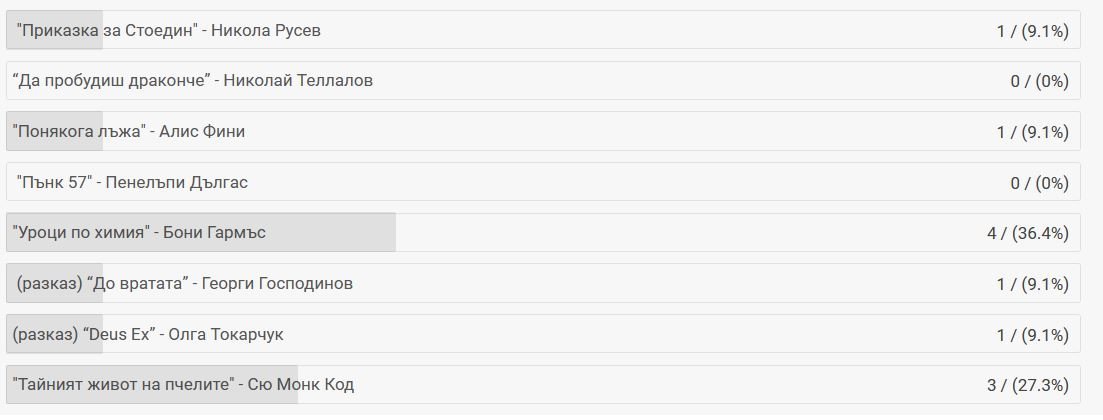Image resolution: width=1103 pixels, height=420 pixels.
Task: Choose the "Понякога лъжа" – Алис Фини option
Action: tap(128, 131)
